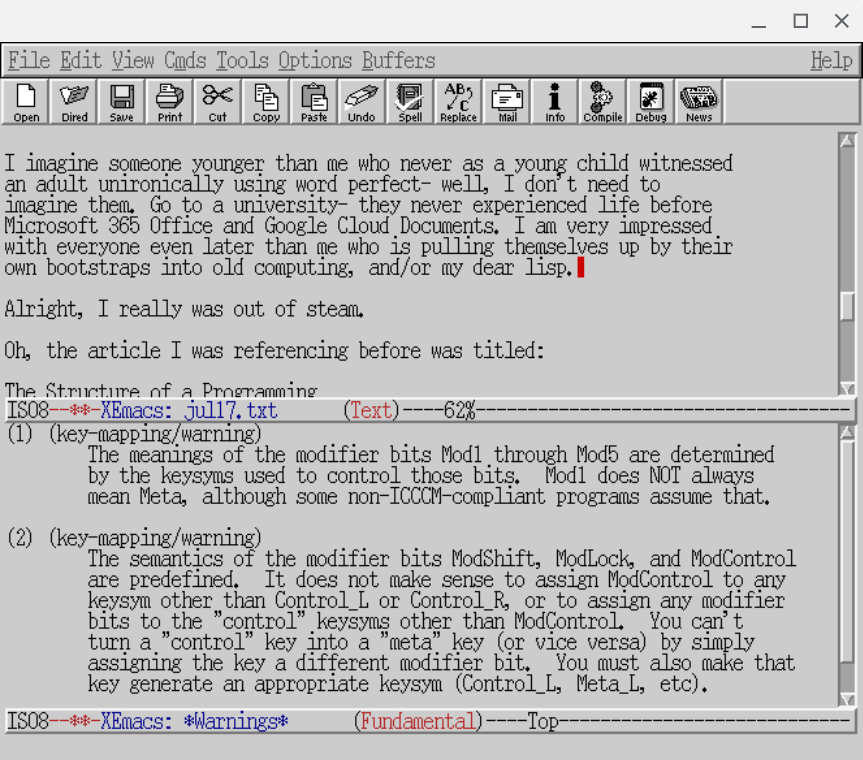
Task: Click the '(2) (key-mapping/warning)' heading
Action: point(134,538)
